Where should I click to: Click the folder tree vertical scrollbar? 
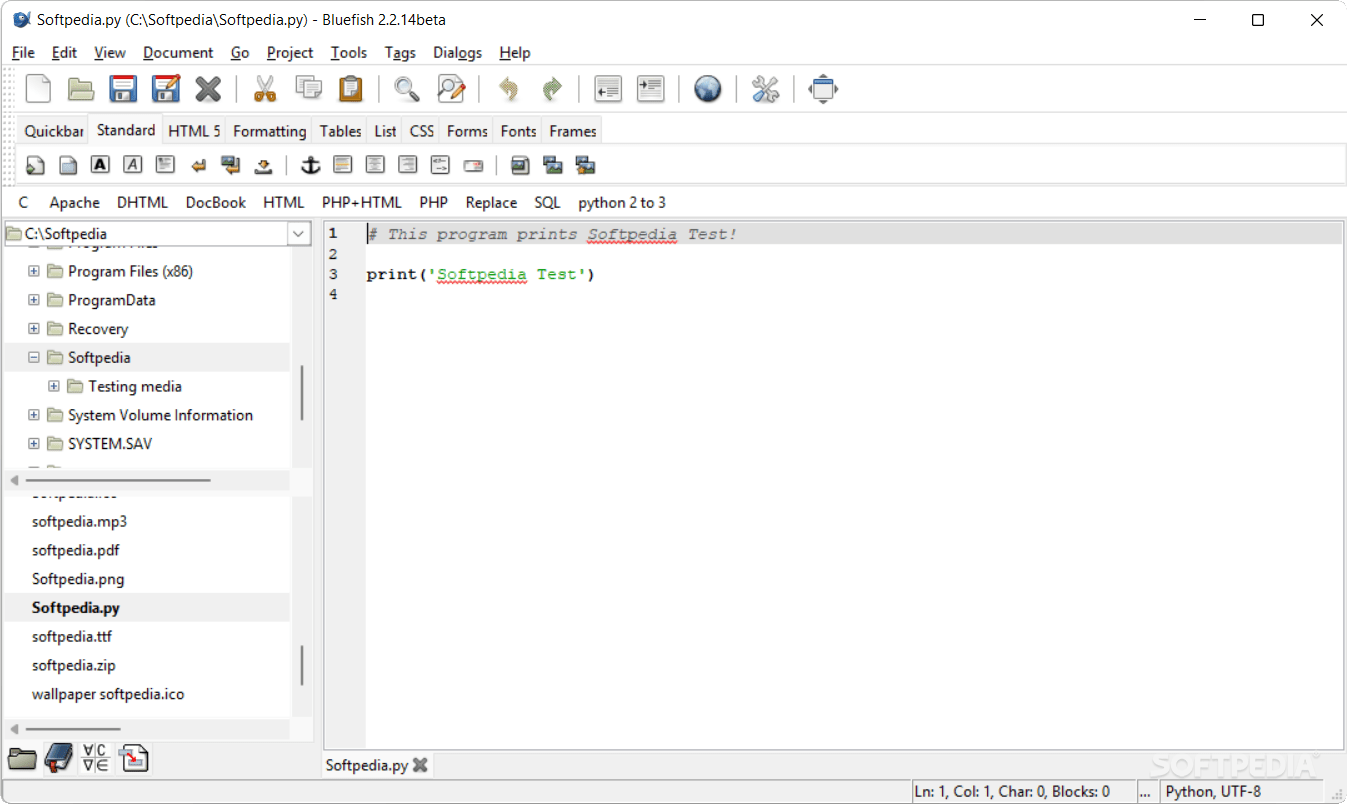tap(302, 393)
